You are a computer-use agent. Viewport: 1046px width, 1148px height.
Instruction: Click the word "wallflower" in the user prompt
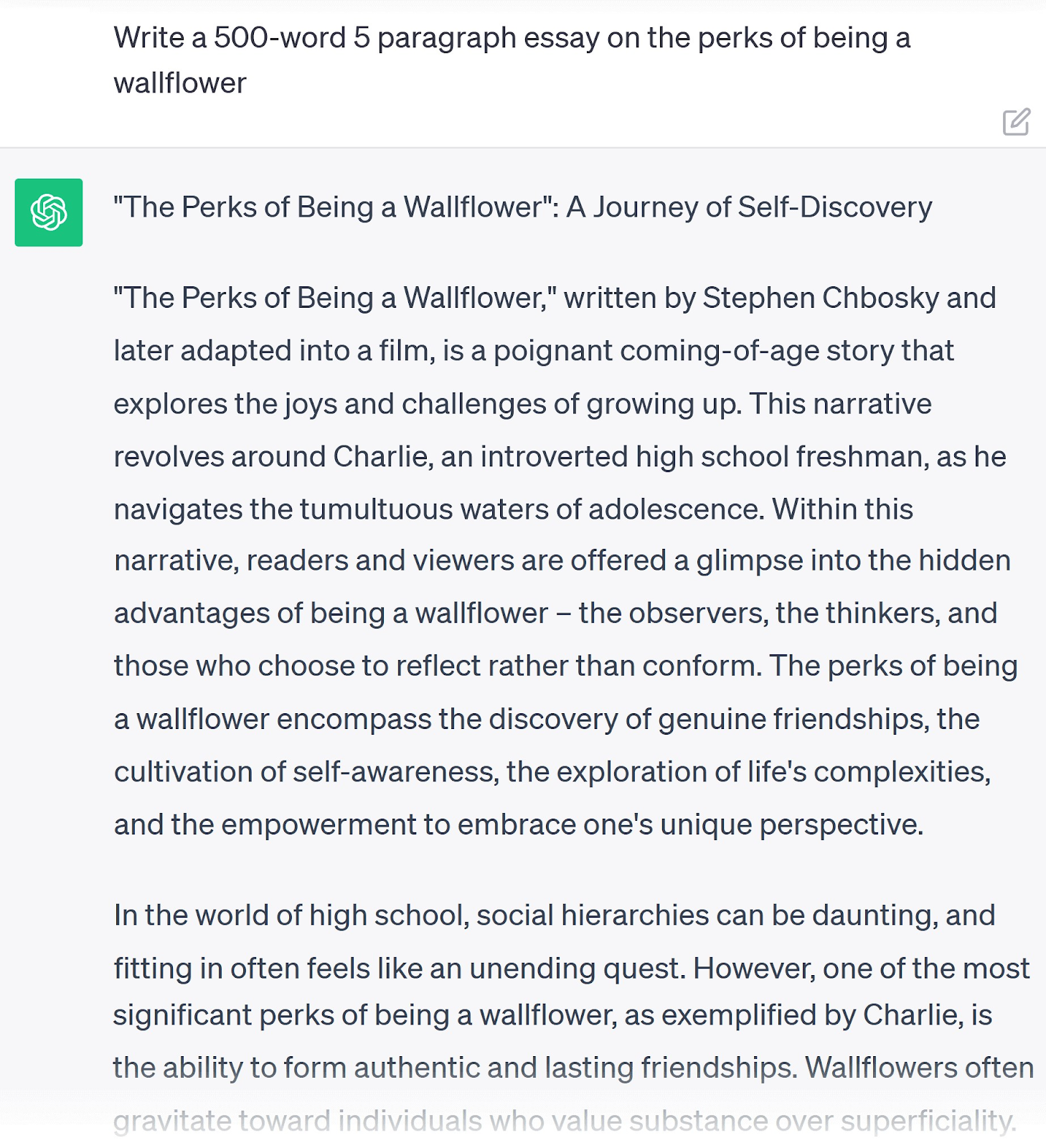(180, 83)
